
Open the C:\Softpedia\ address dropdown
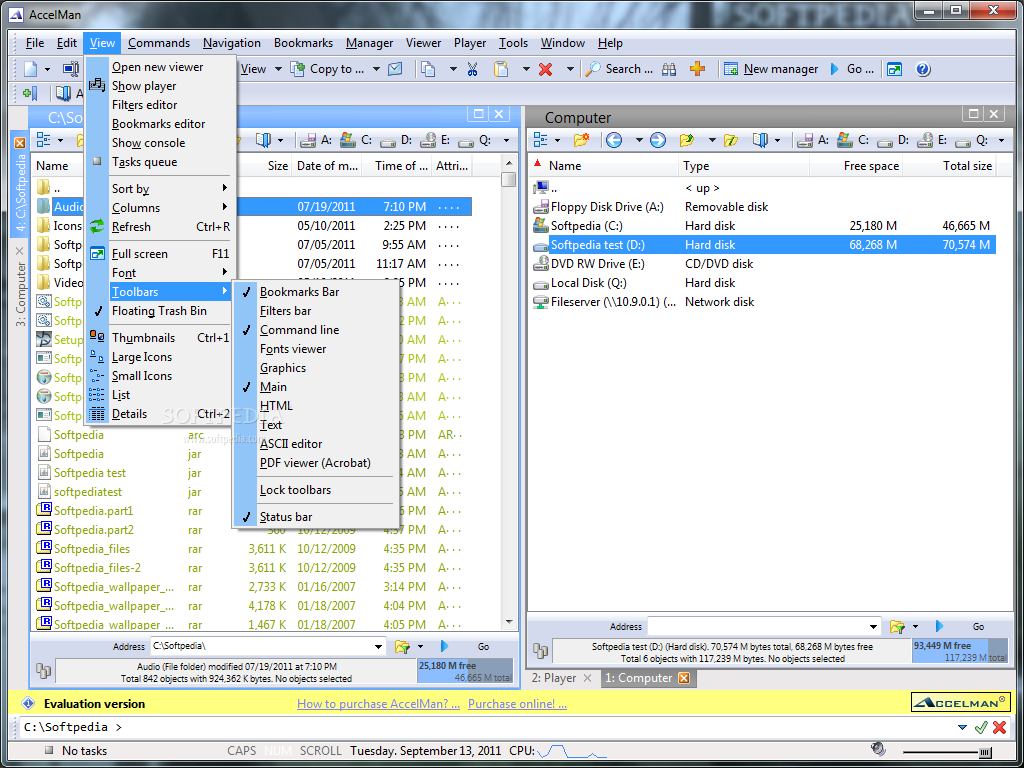pyautogui.click(x=378, y=647)
